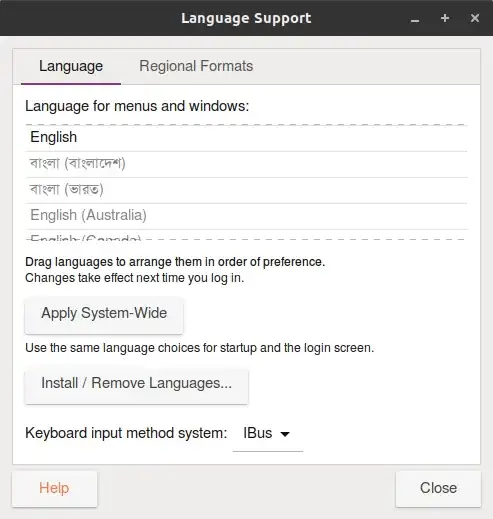Click the title bar X close icon
The width and height of the screenshot is (493, 519).
click(475, 18)
